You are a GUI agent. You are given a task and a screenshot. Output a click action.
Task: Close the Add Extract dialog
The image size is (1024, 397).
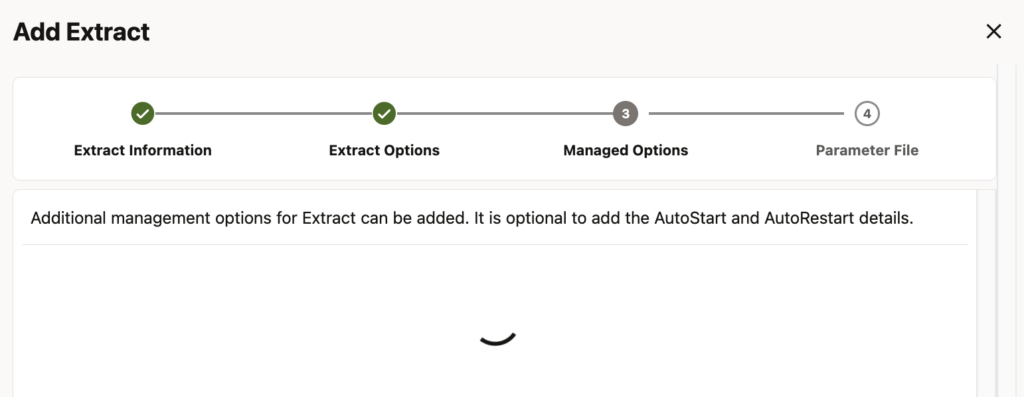993,31
